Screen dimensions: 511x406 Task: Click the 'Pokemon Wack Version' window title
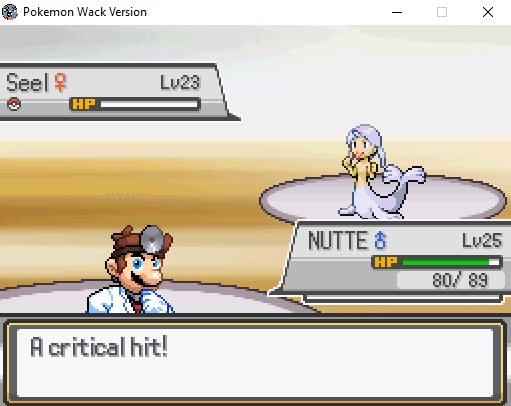click(x=85, y=12)
